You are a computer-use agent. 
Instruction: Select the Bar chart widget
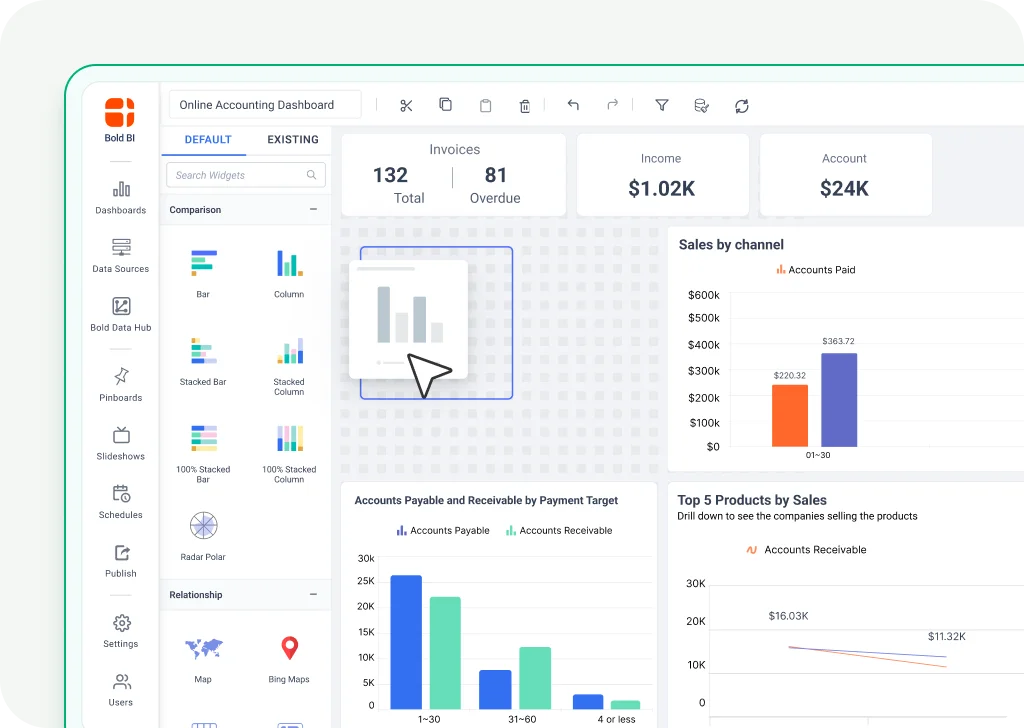[203, 274]
